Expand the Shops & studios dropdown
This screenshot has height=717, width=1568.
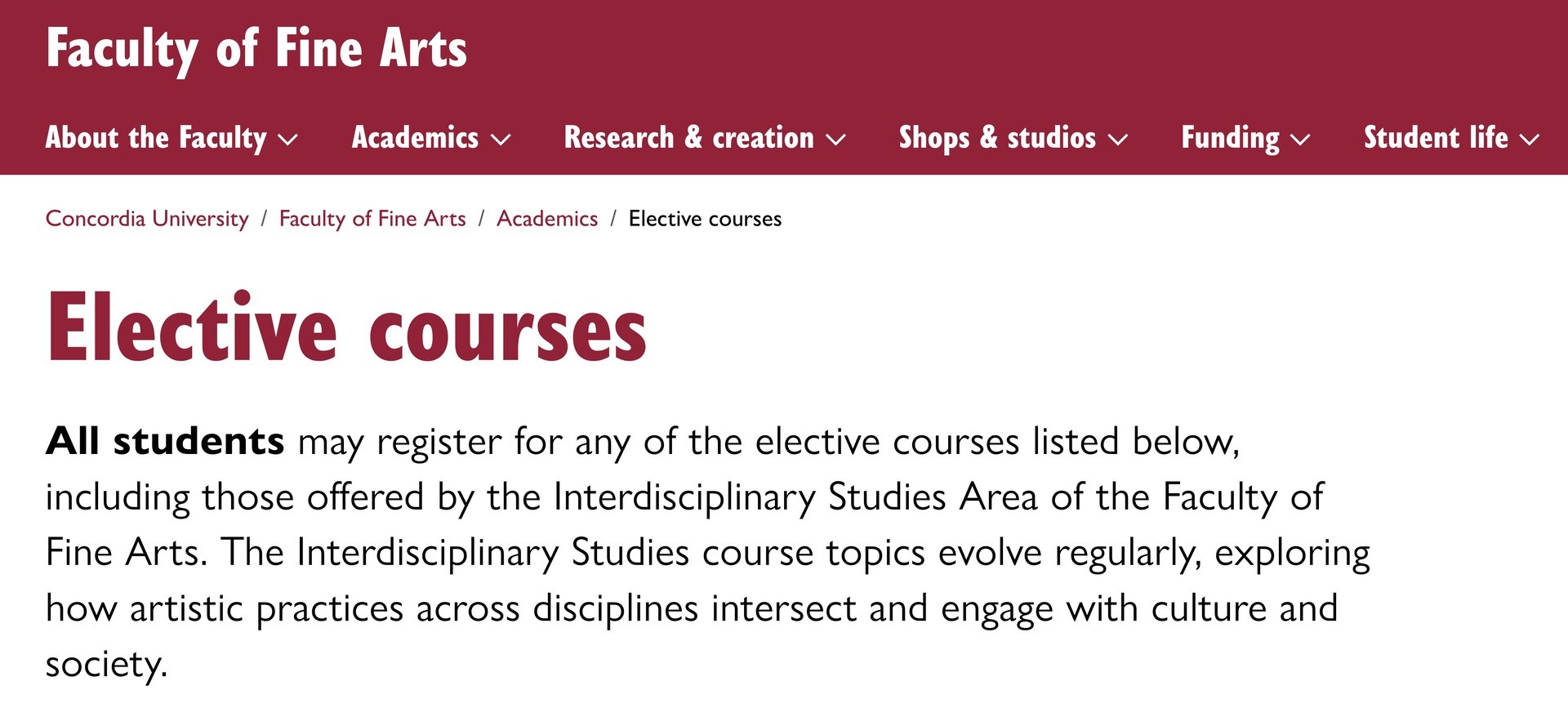(x=1118, y=140)
